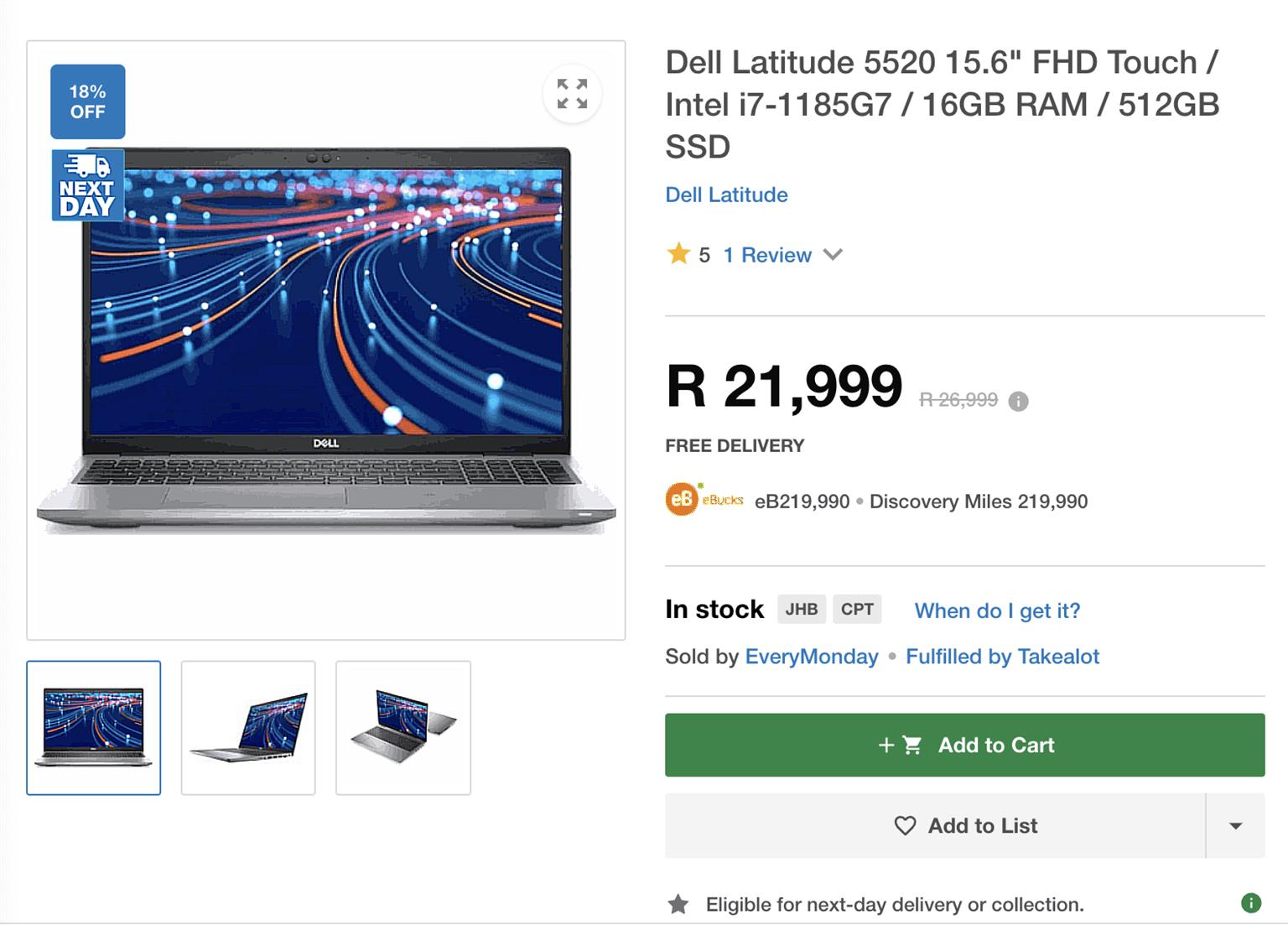This screenshot has height=925, width=1288.
Task: Open the 1 Review link
Action: coord(767,255)
